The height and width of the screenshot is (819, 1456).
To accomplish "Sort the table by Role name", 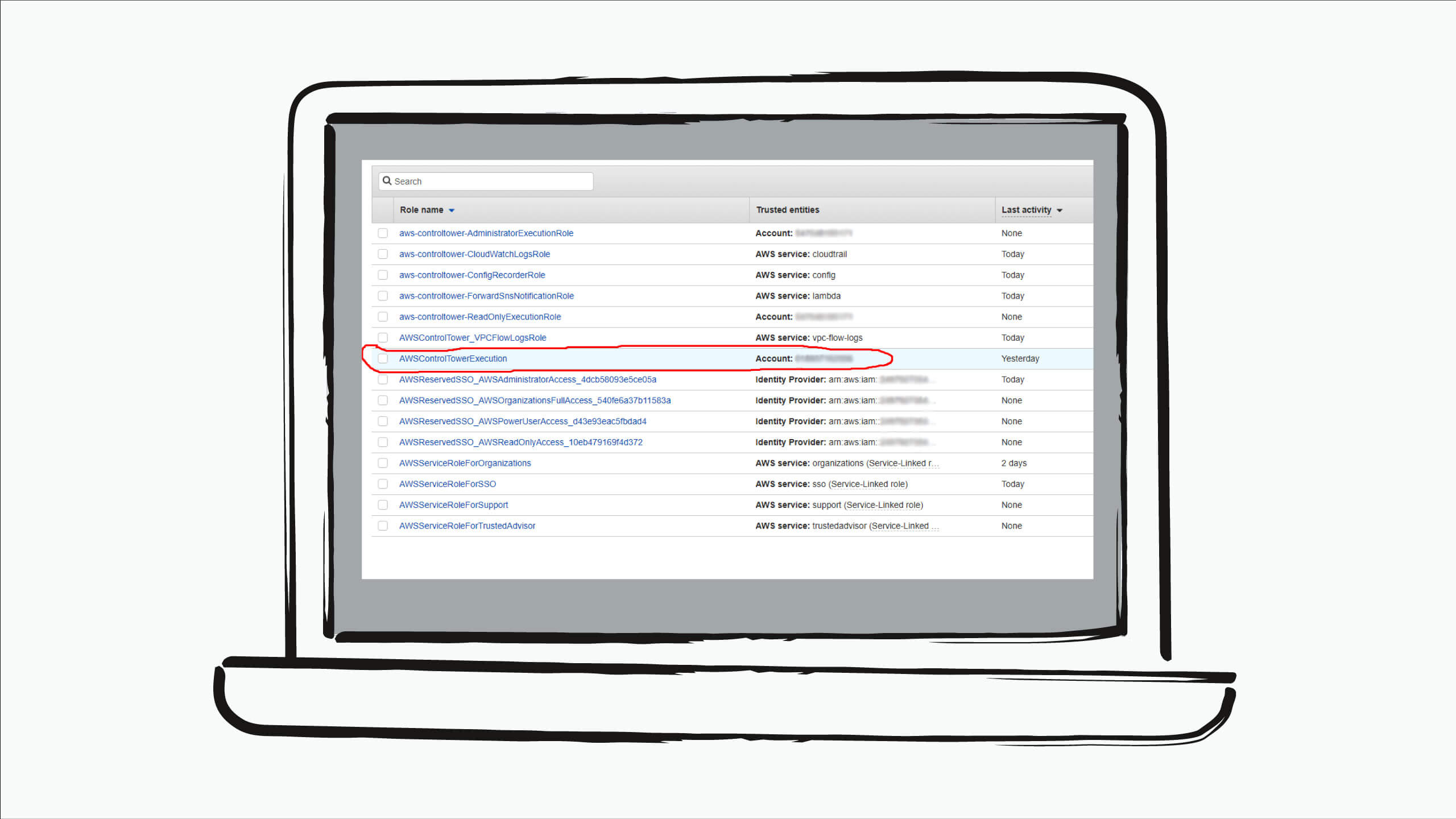I will tap(427, 209).
